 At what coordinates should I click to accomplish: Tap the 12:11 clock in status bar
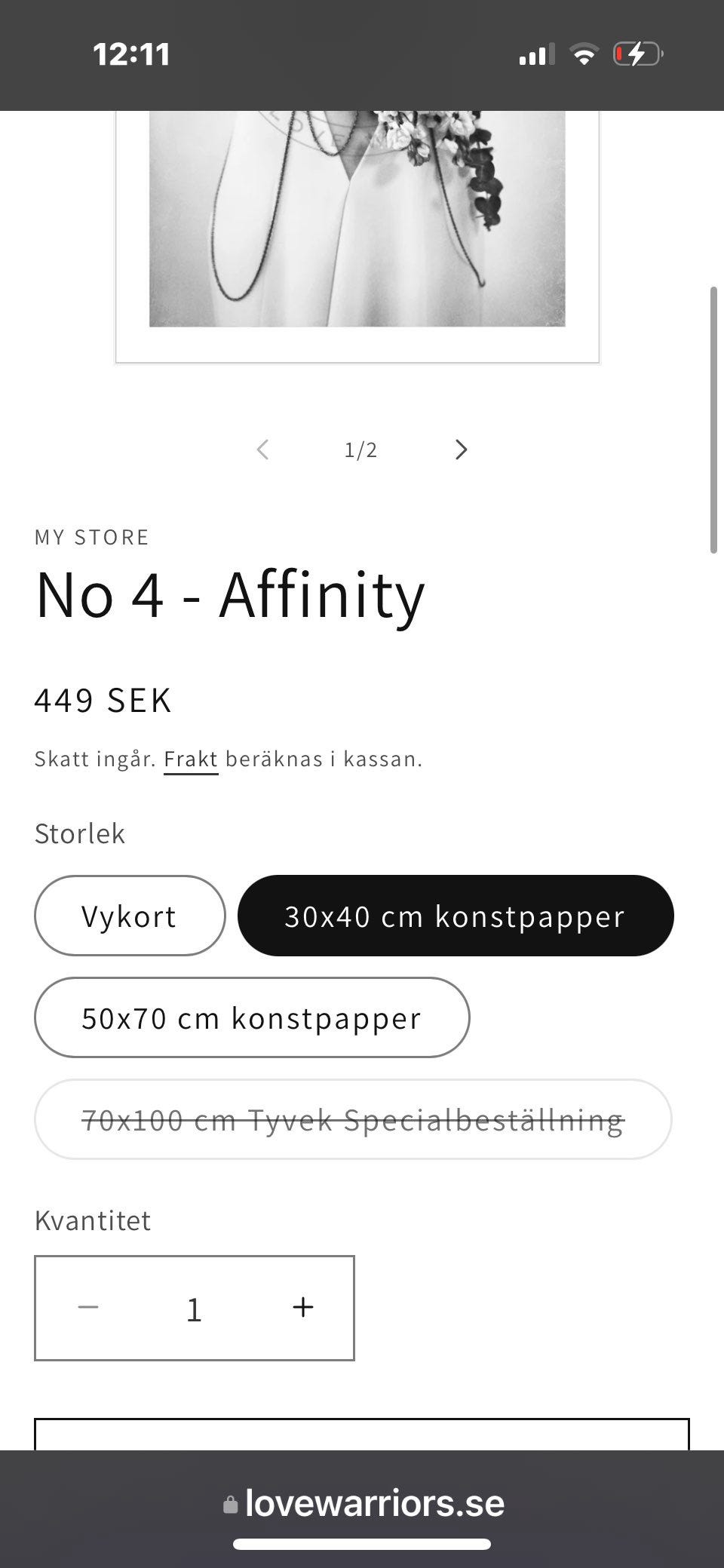131,54
